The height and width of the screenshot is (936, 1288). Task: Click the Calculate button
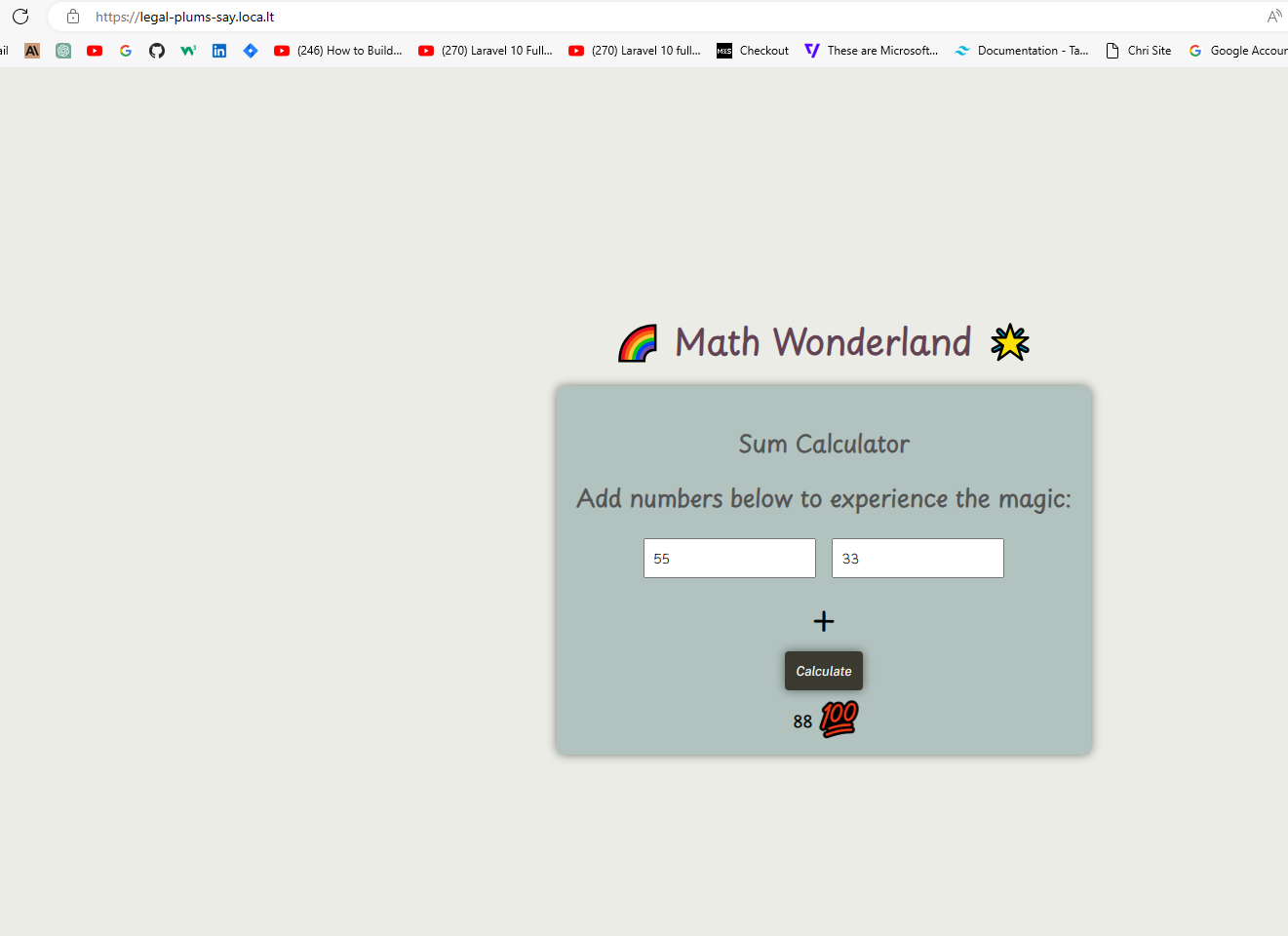[824, 671]
